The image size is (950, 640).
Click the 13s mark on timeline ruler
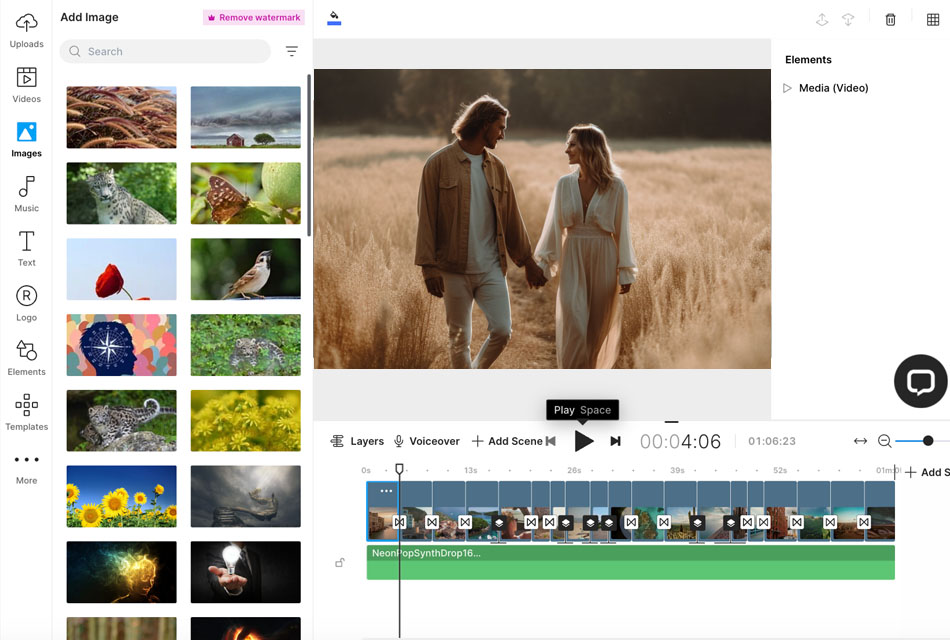[471, 470]
